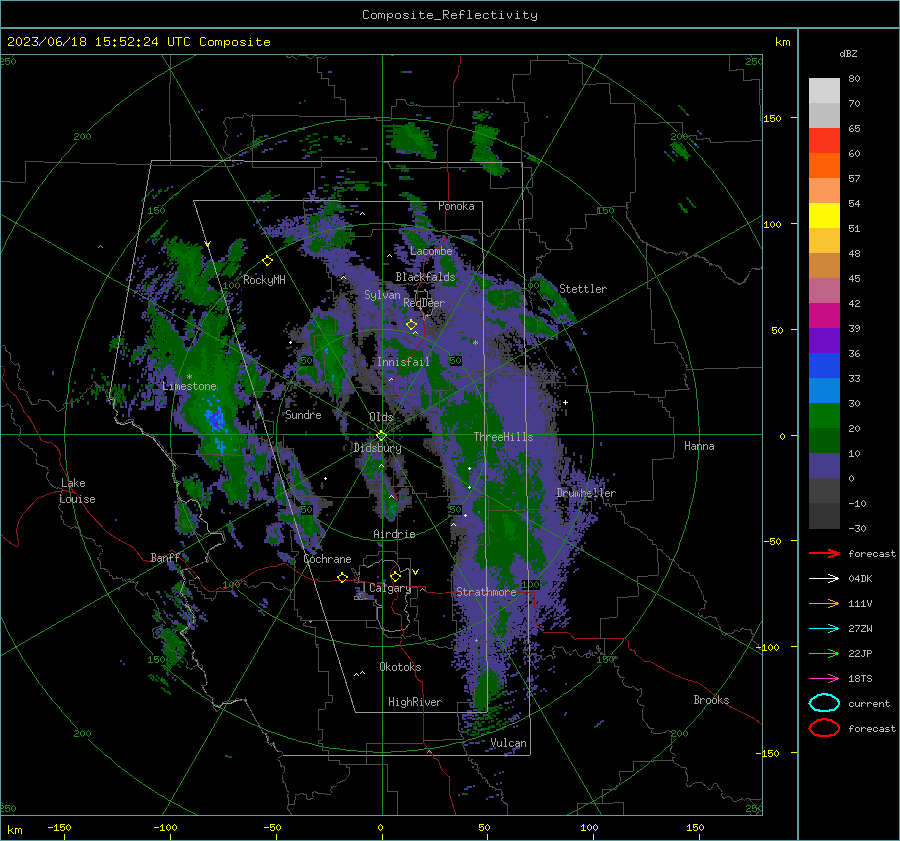Image resolution: width=900 pixels, height=841 pixels.
Task: Click the Ponoka city label
Action: coord(456,206)
